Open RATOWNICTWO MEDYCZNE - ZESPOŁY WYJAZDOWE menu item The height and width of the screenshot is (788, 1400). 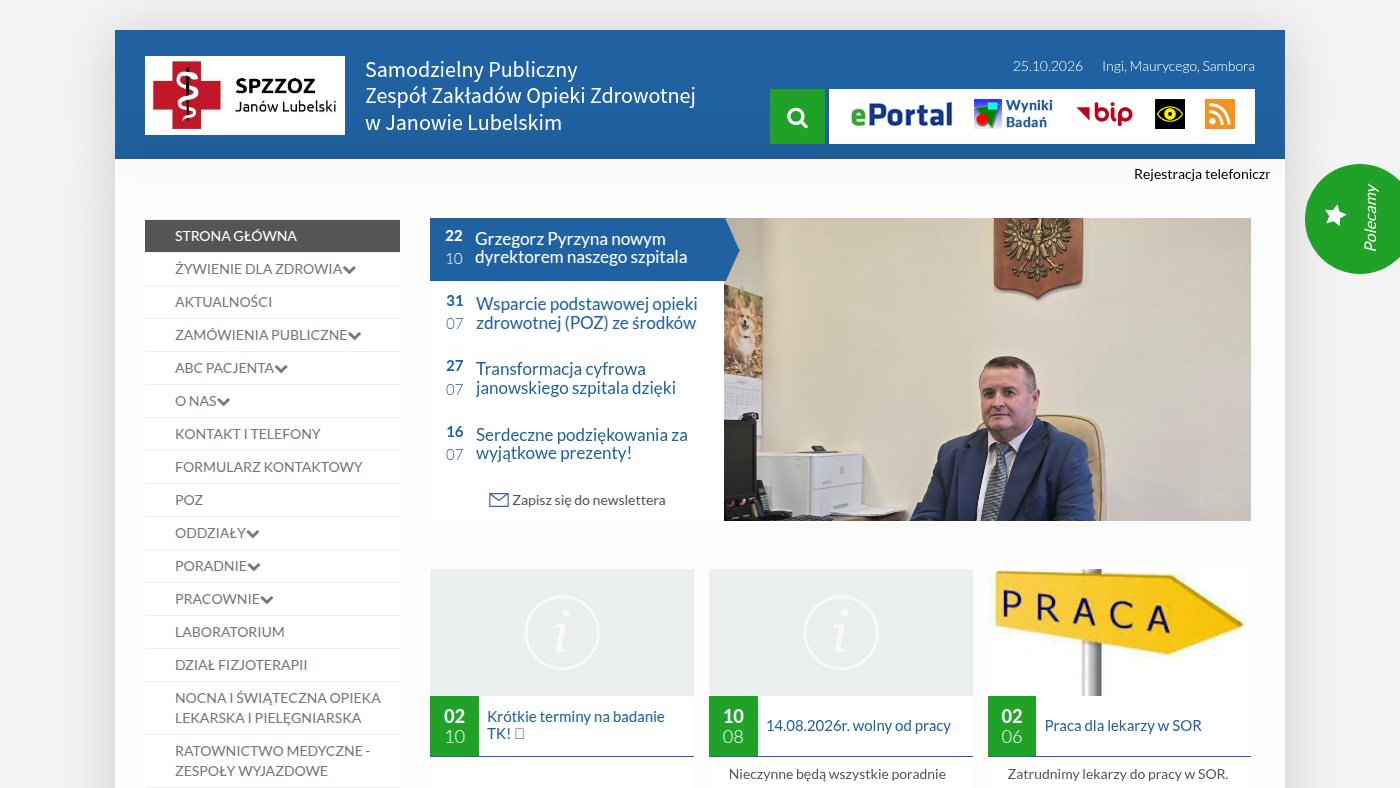[x=272, y=761]
